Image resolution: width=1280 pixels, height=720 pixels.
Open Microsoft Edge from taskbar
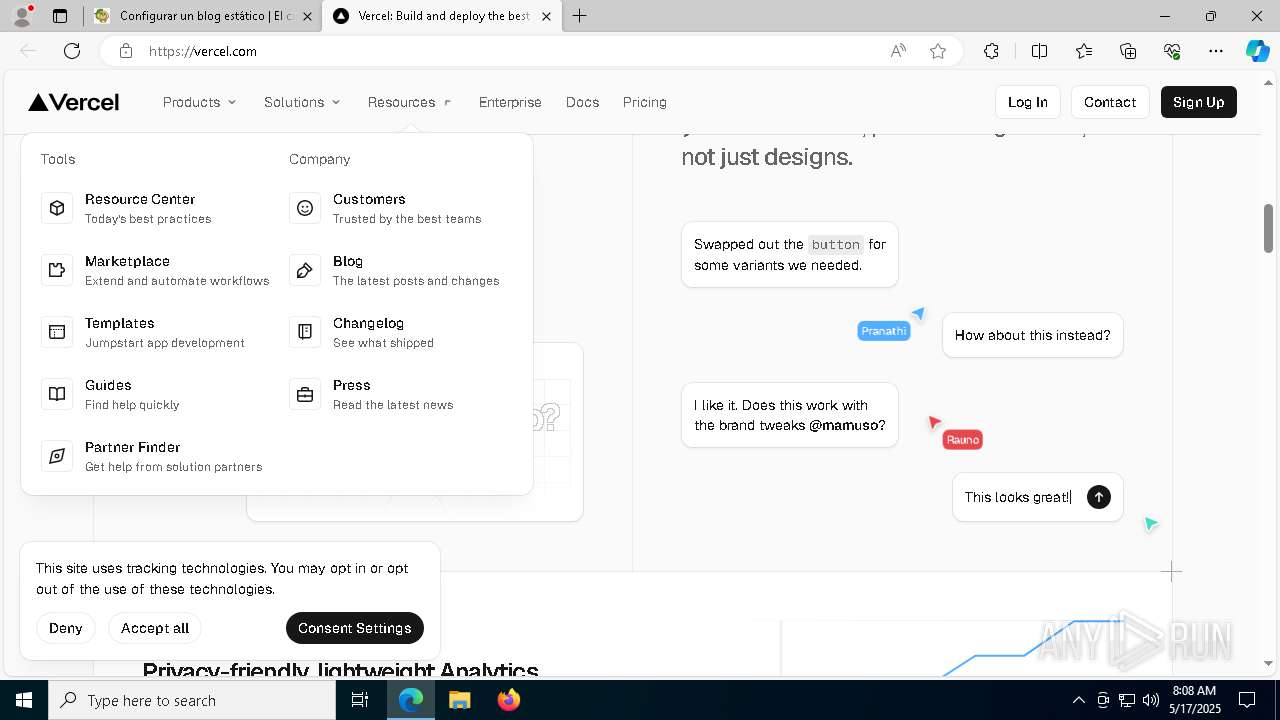click(x=411, y=700)
